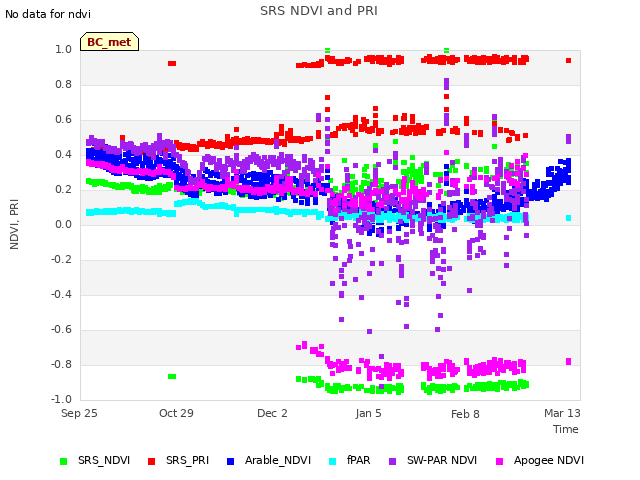Click the NDVI, PRI y-axis label
The height and width of the screenshot is (480, 640).
click(x=14, y=224)
